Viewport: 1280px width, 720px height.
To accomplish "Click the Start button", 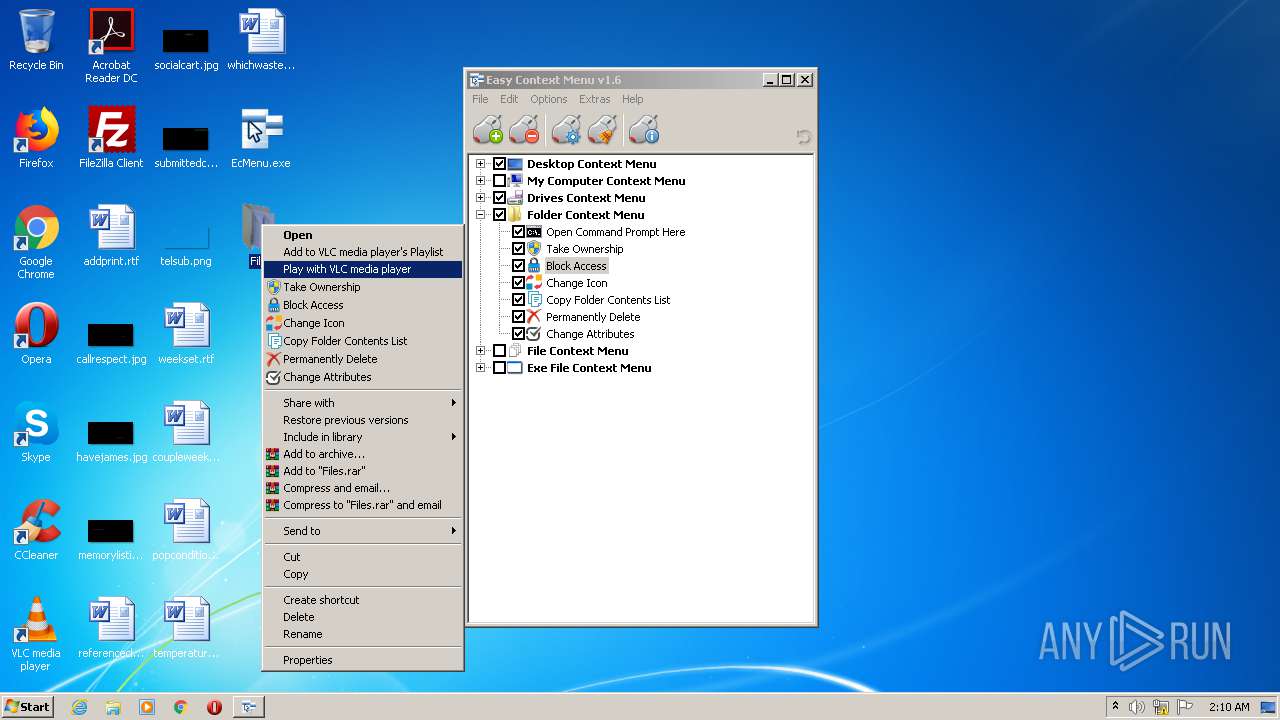I will coord(27,707).
